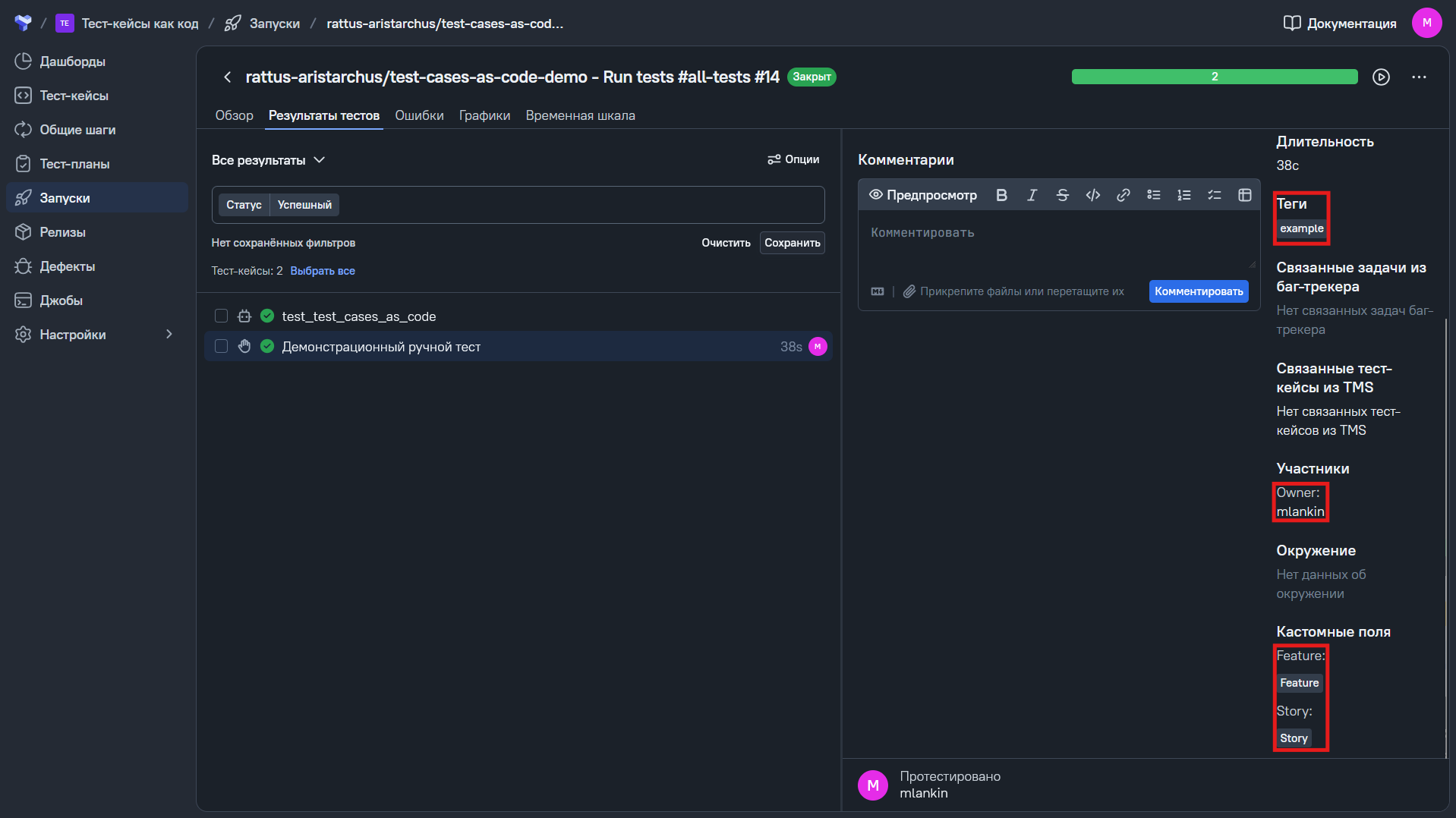Apply italic formatting in comment editor
1456x818 pixels.
(x=1032, y=195)
